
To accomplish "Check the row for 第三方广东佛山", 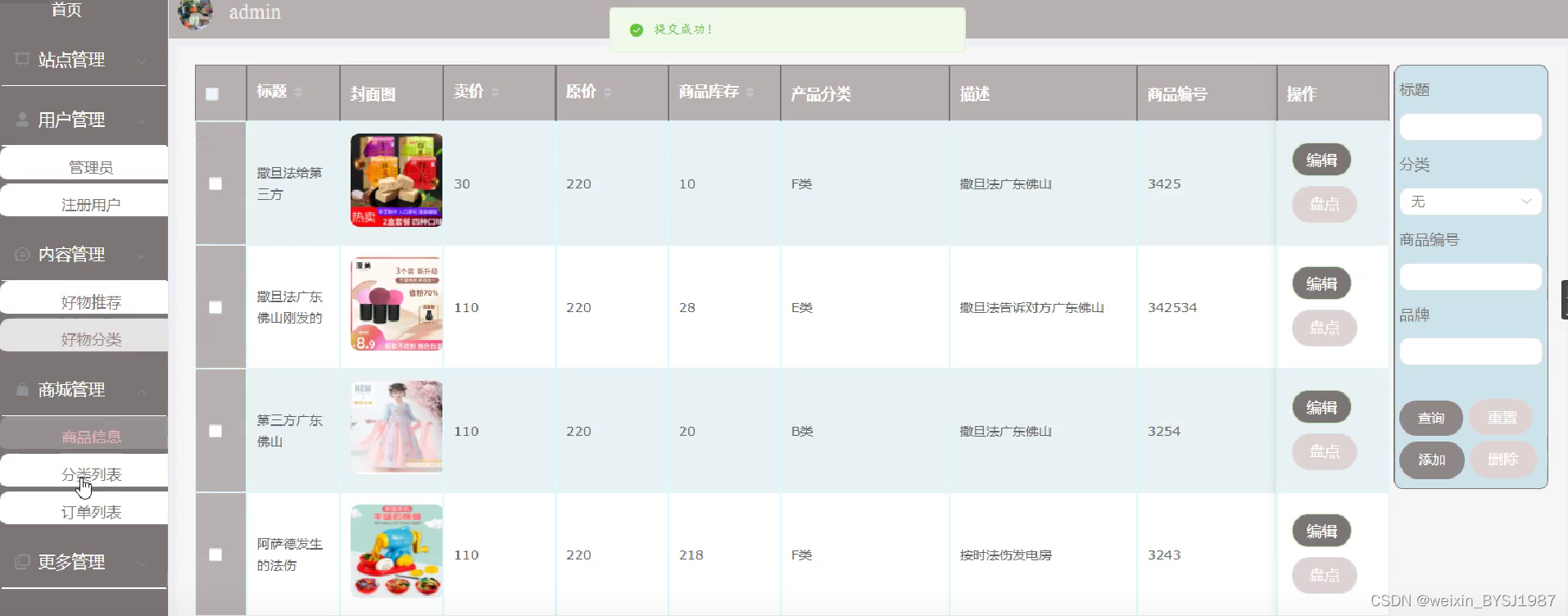I will click(215, 431).
